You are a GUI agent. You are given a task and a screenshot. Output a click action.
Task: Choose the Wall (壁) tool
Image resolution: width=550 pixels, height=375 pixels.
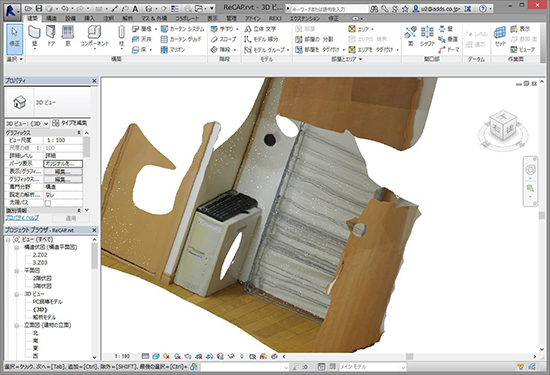tap(34, 36)
